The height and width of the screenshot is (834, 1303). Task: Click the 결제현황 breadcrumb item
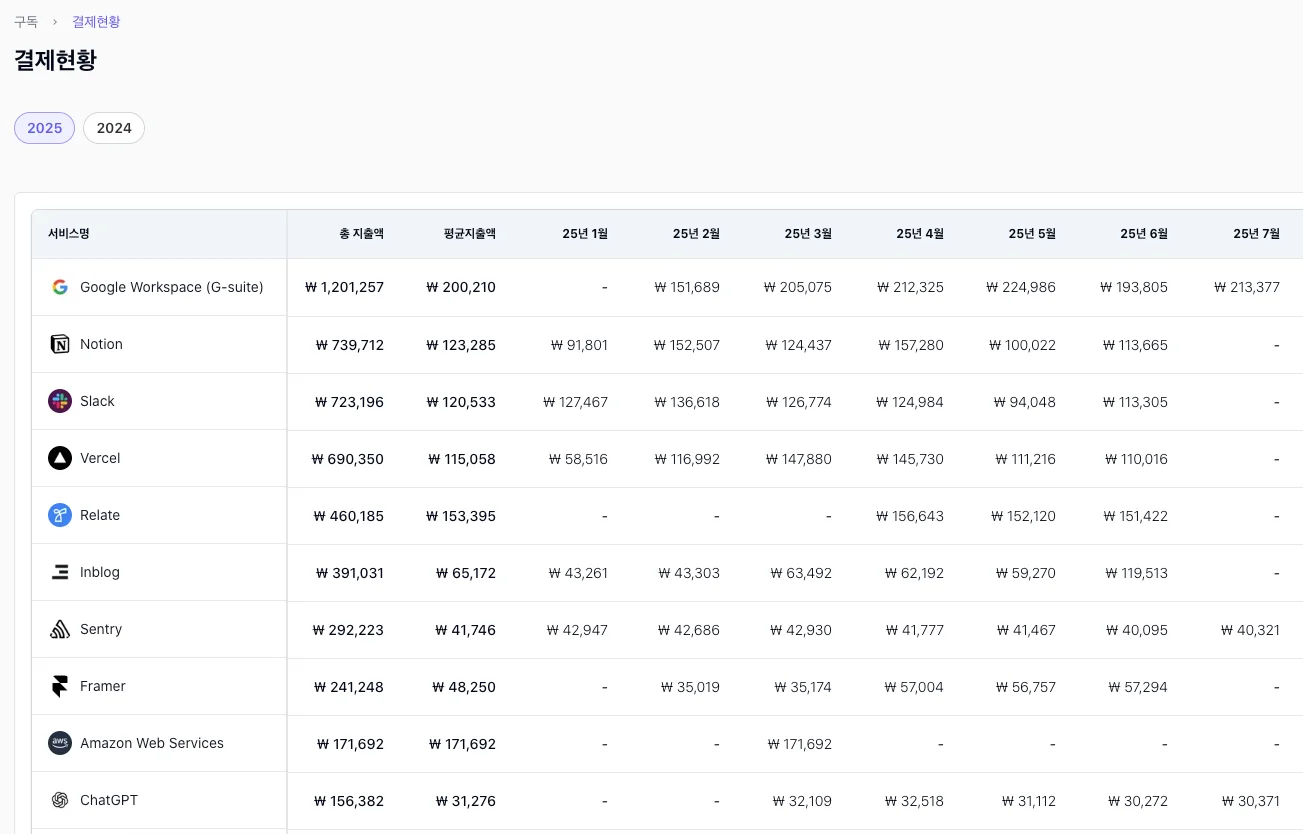(96, 22)
